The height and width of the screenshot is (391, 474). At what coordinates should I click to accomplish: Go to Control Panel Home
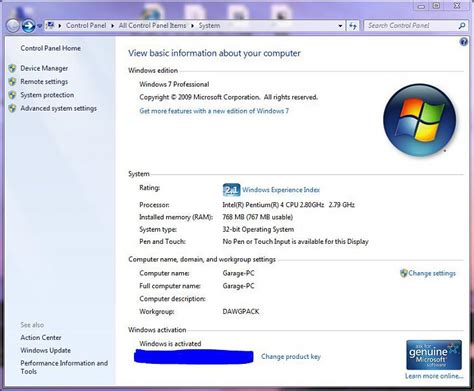[51, 48]
